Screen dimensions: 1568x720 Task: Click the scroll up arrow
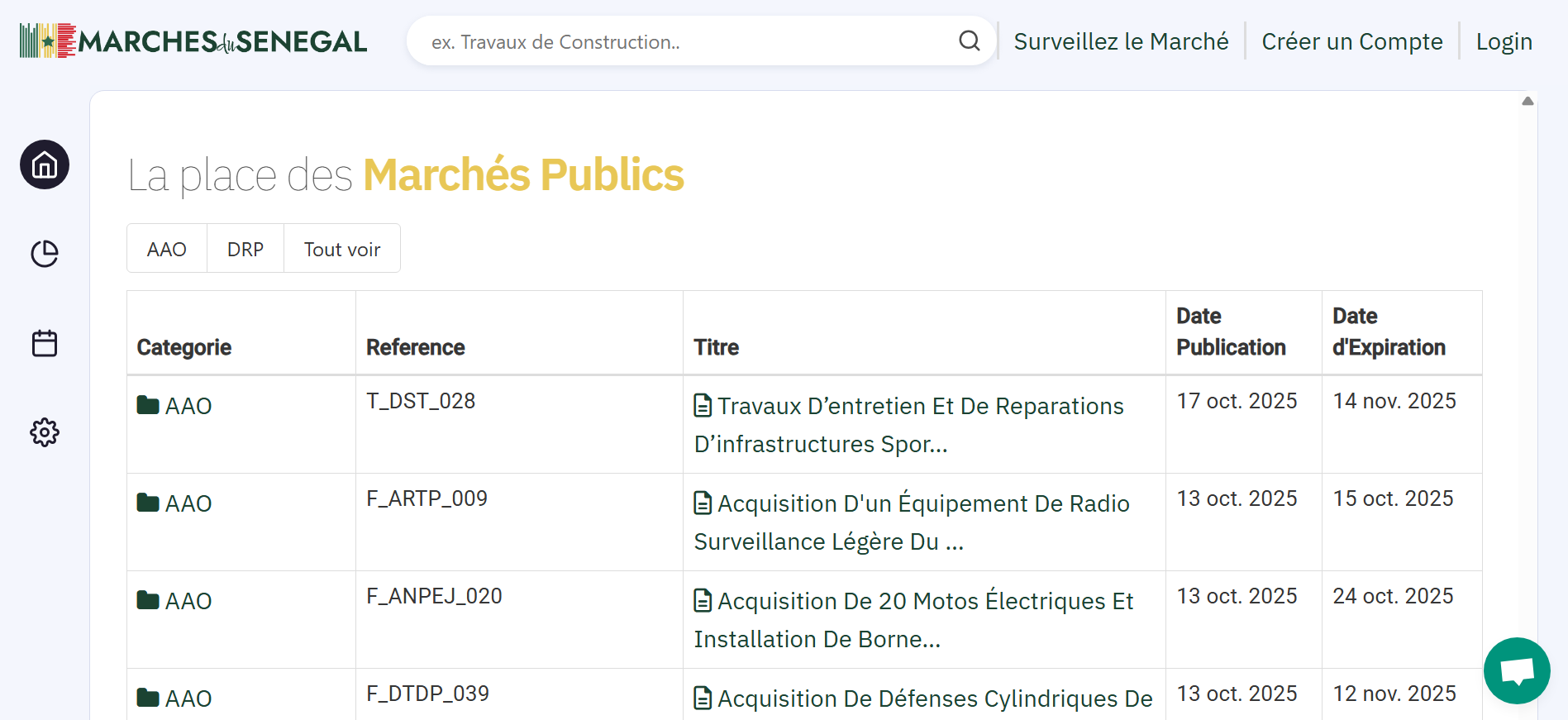click(x=1527, y=101)
